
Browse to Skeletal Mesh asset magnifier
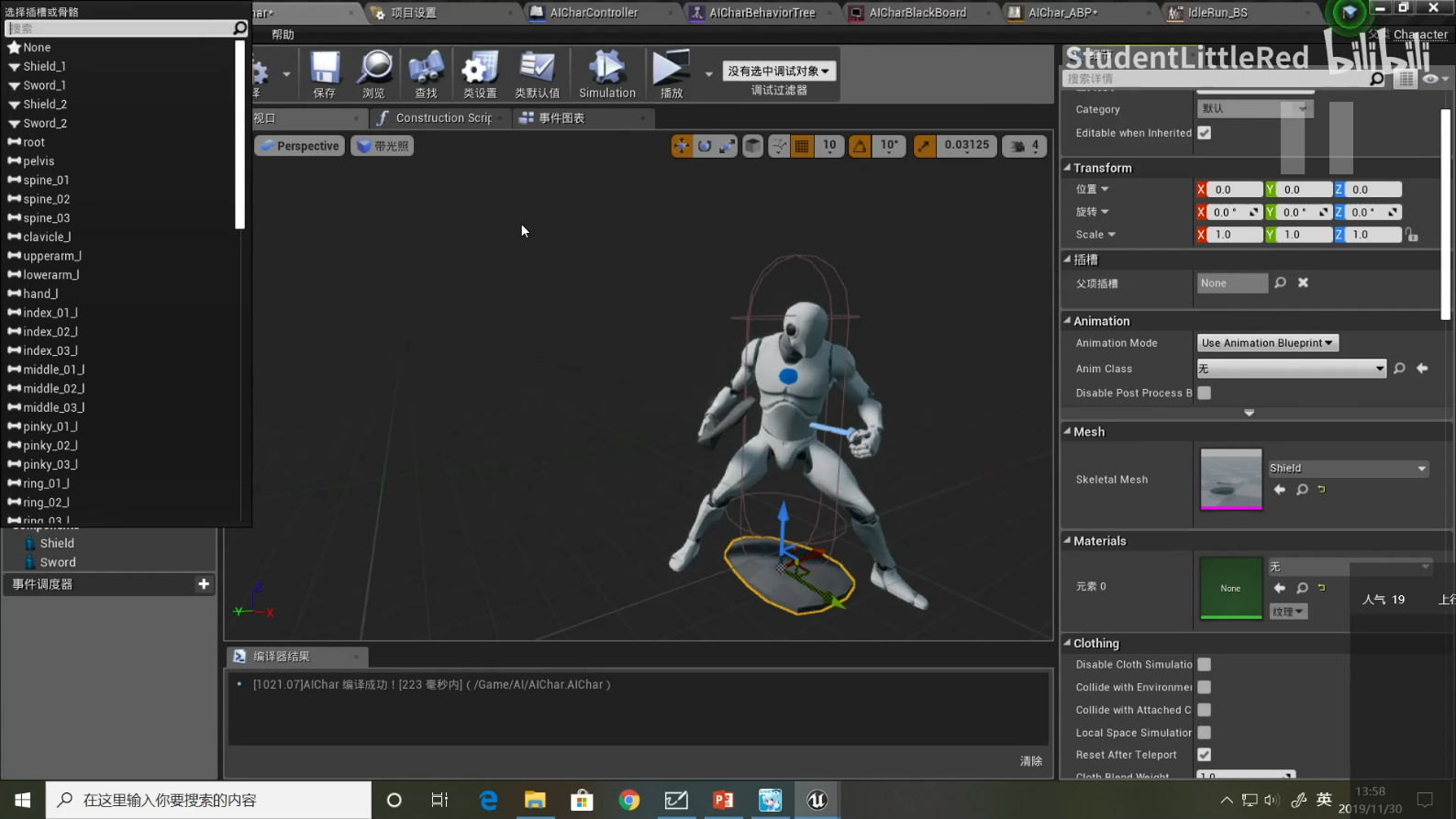[1302, 490]
